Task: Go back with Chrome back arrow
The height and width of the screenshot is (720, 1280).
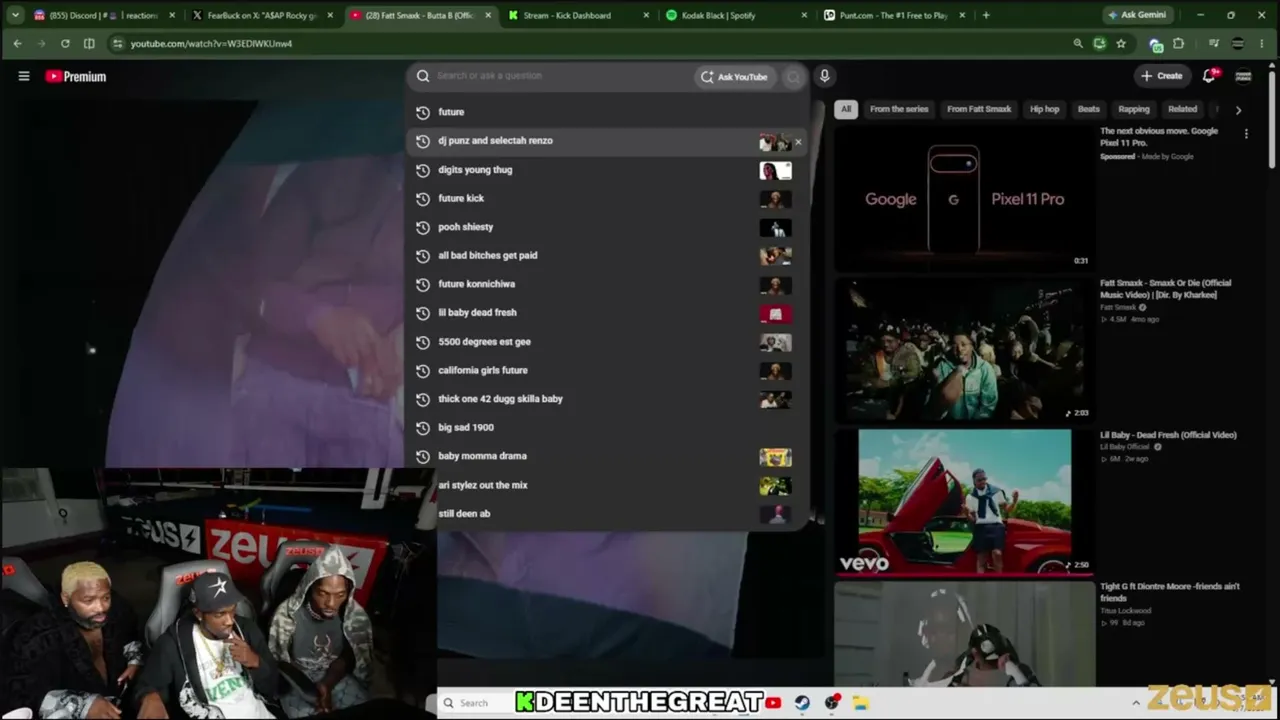Action: (17, 43)
